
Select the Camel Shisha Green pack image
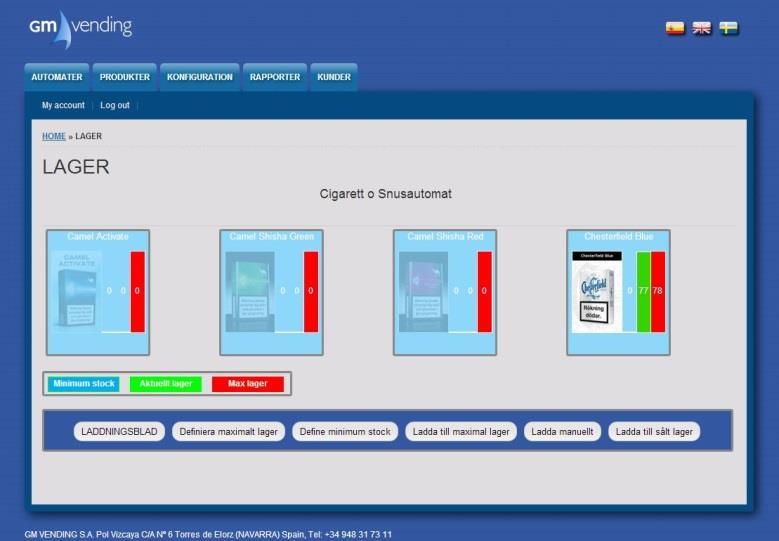point(250,292)
